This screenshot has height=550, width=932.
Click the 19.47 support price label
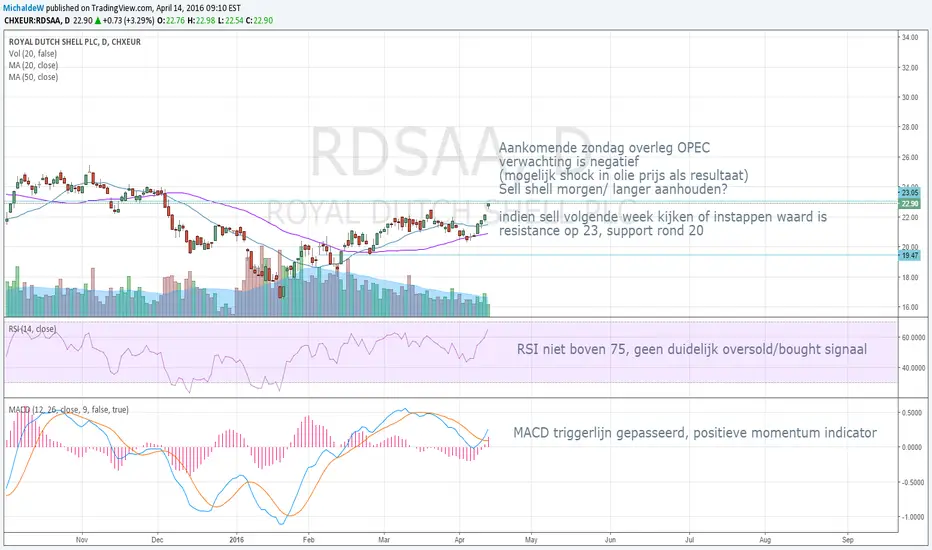pyautogui.click(x=909, y=255)
